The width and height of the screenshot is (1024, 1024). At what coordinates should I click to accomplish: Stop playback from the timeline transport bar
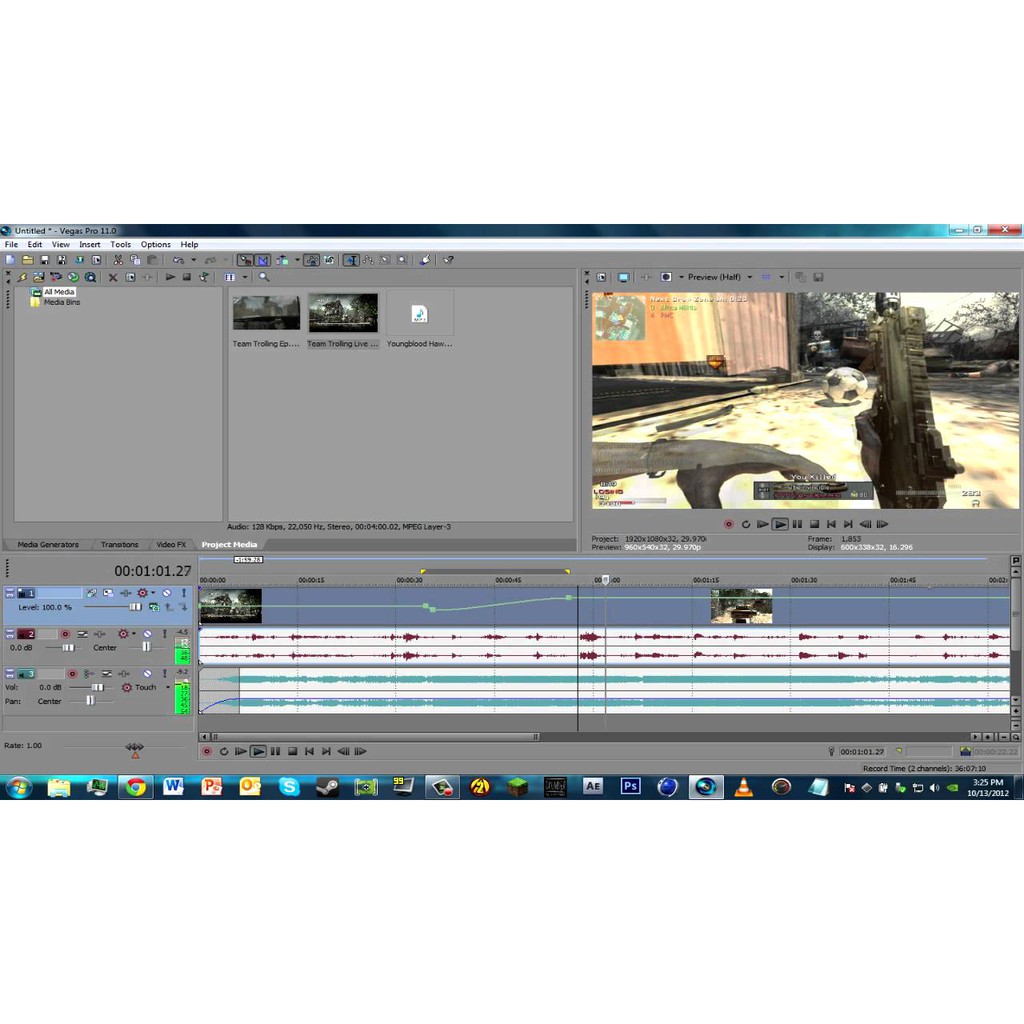click(x=292, y=751)
